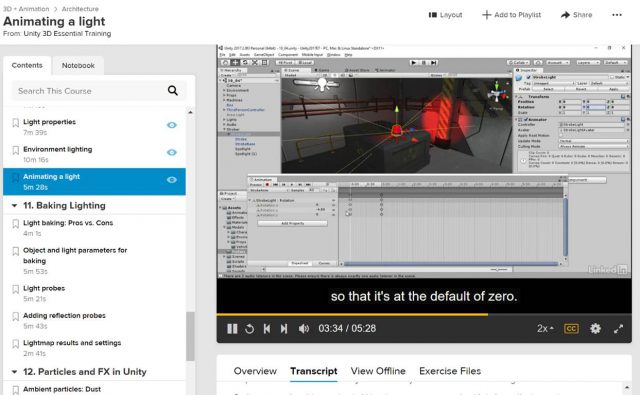Bookmark Adding reflection probes lesson
This screenshot has height=395, width=640.
pos(16,316)
